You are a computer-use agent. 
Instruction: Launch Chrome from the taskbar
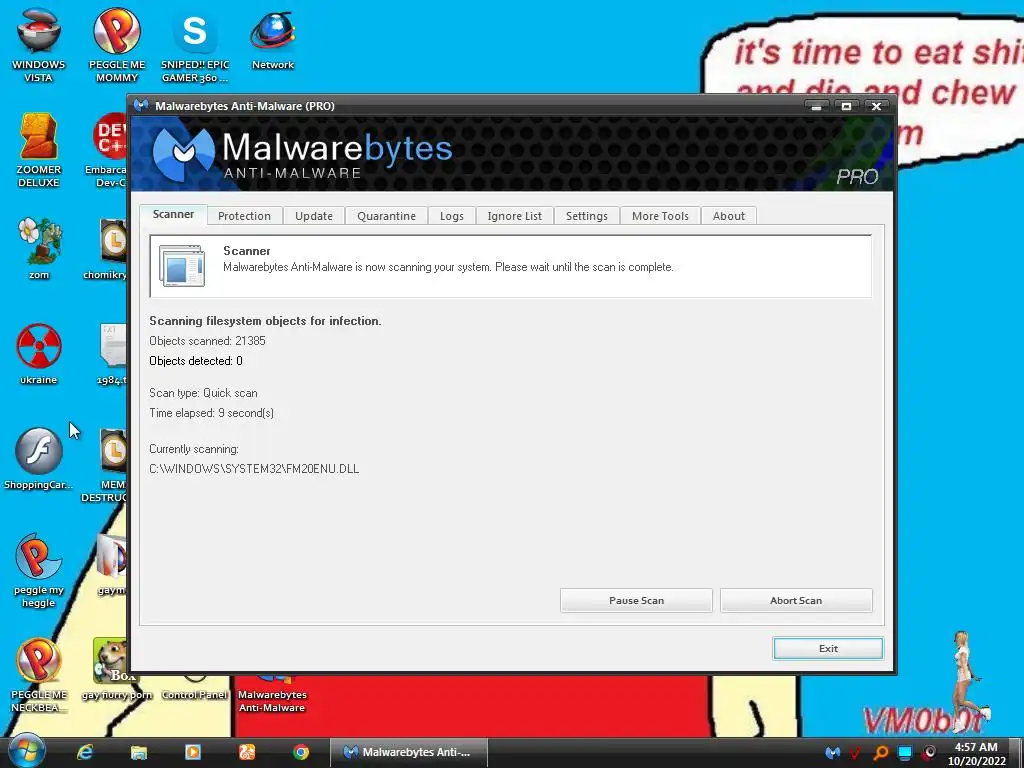click(300, 752)
